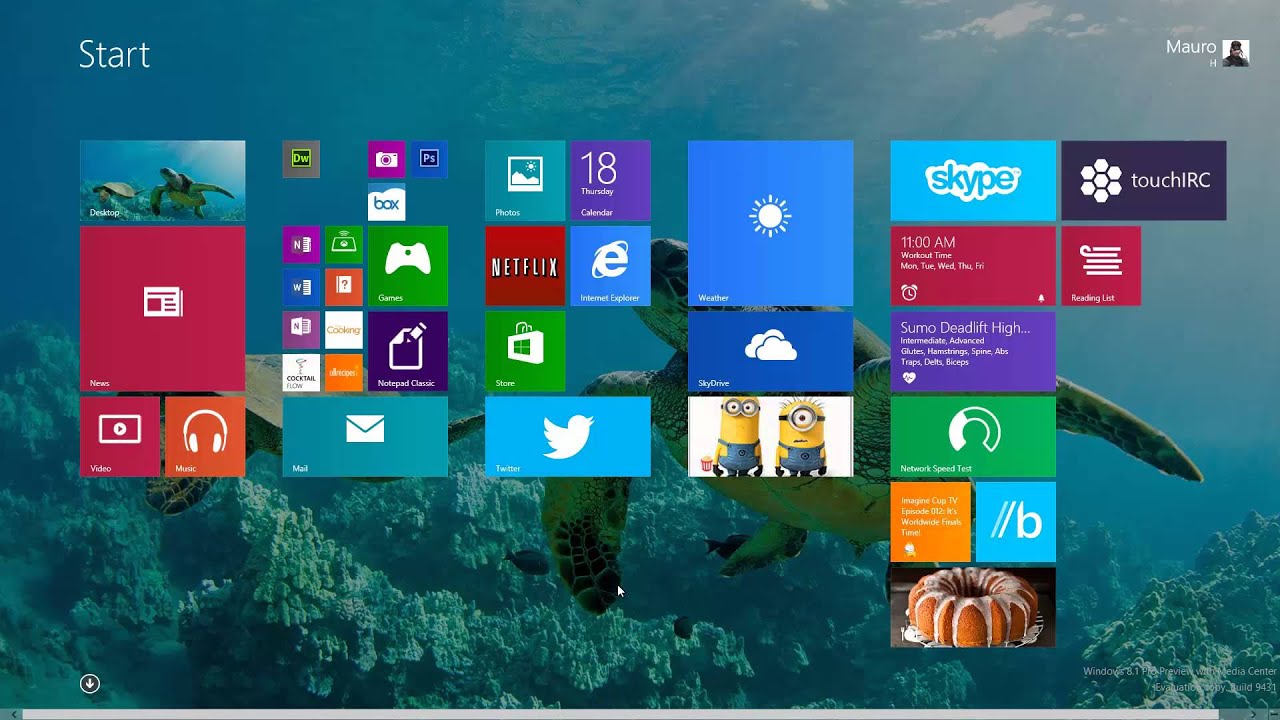Launch the Xbox SmartGlass tile
This screenshot has height=720, width=1280.
[x=344, y=244]
